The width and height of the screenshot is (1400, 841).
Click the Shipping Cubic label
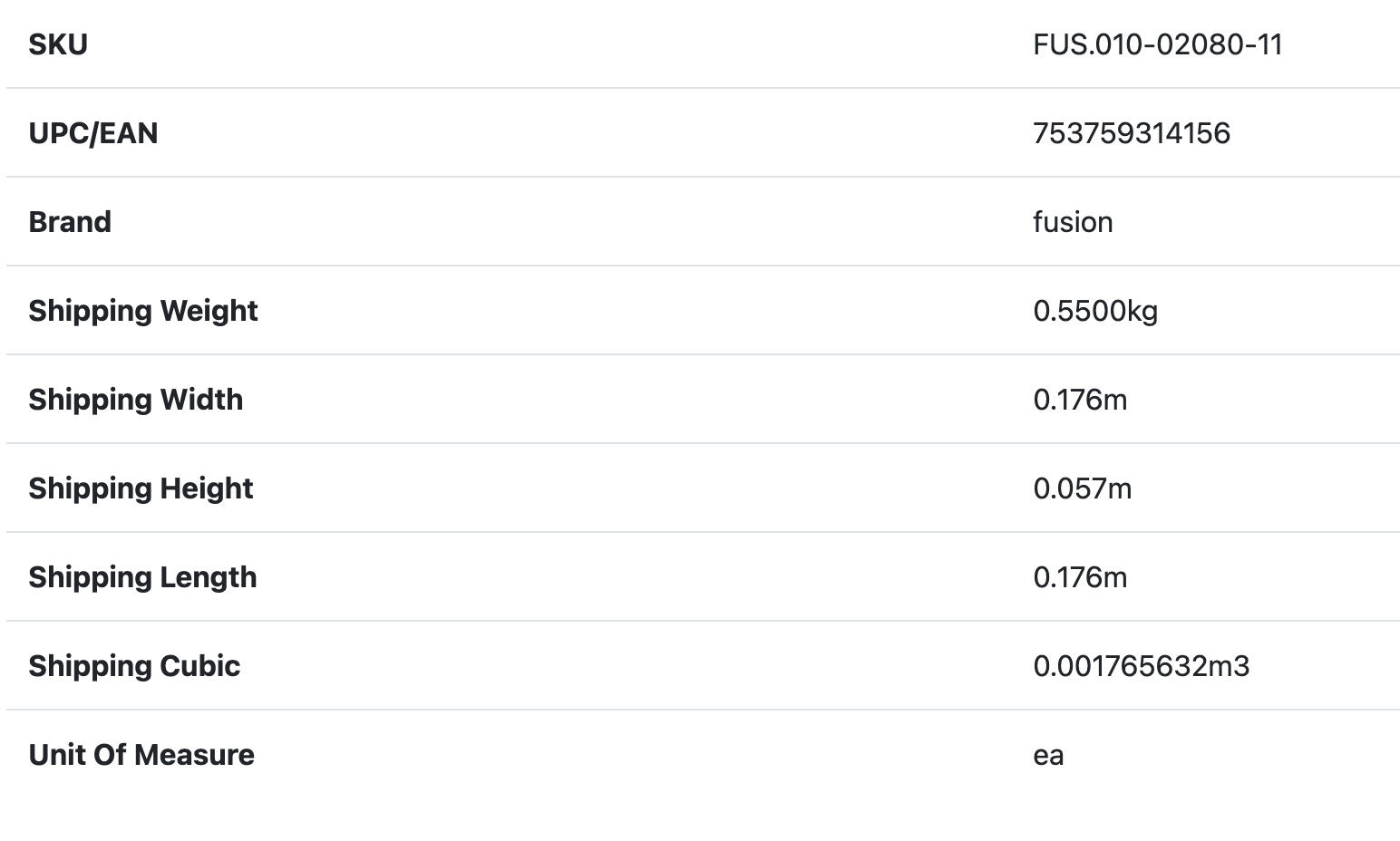134,666
